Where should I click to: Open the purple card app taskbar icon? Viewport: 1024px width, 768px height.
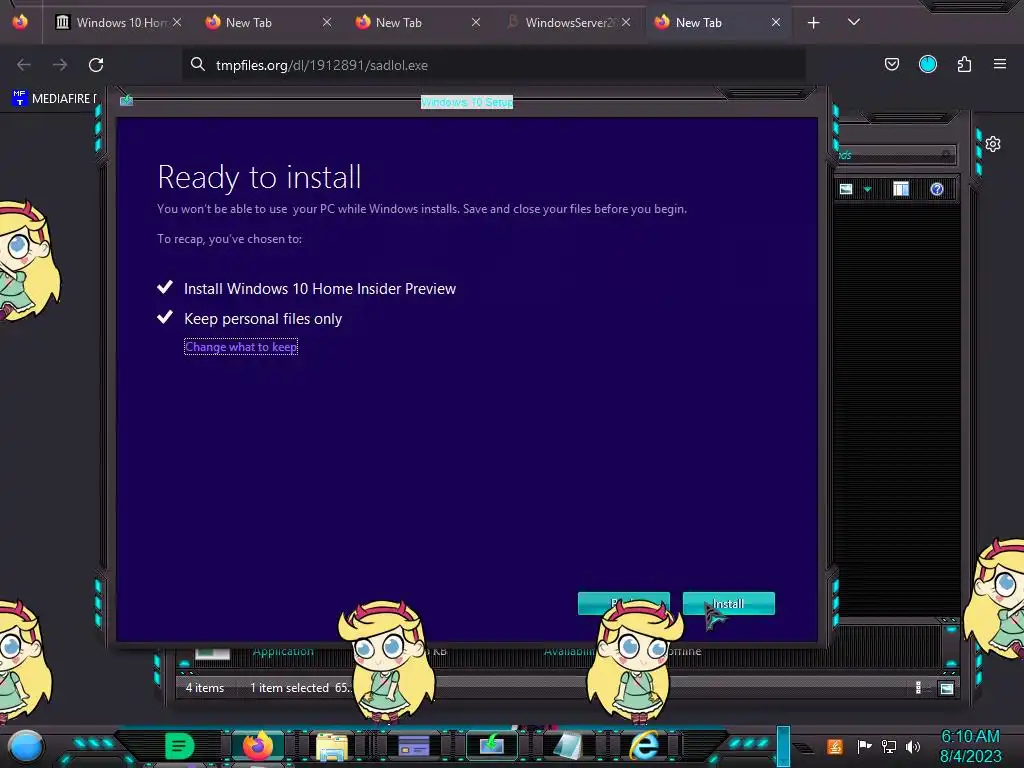tap(413, 746)
